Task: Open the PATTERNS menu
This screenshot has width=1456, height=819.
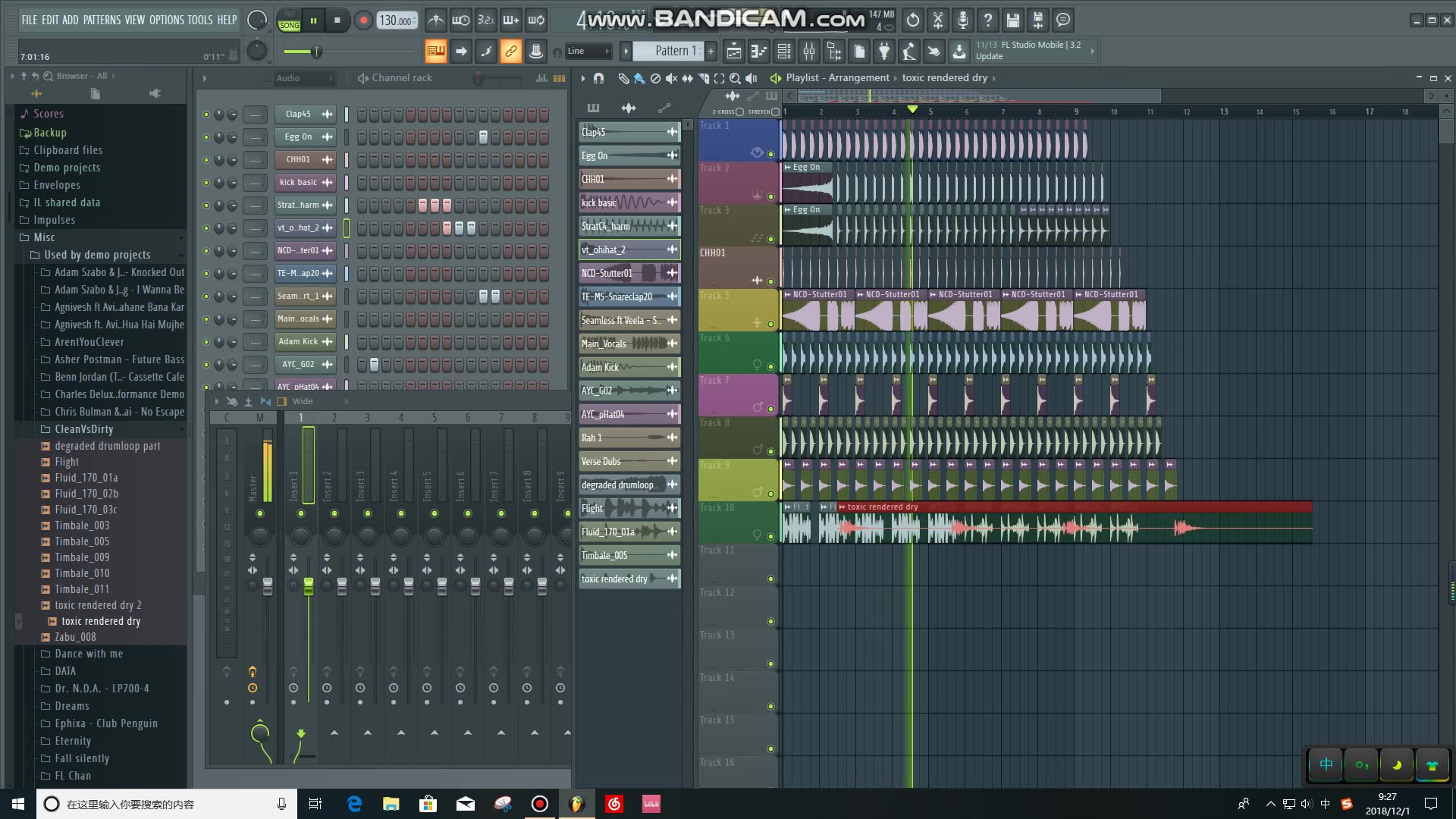Action: [102, 20]
